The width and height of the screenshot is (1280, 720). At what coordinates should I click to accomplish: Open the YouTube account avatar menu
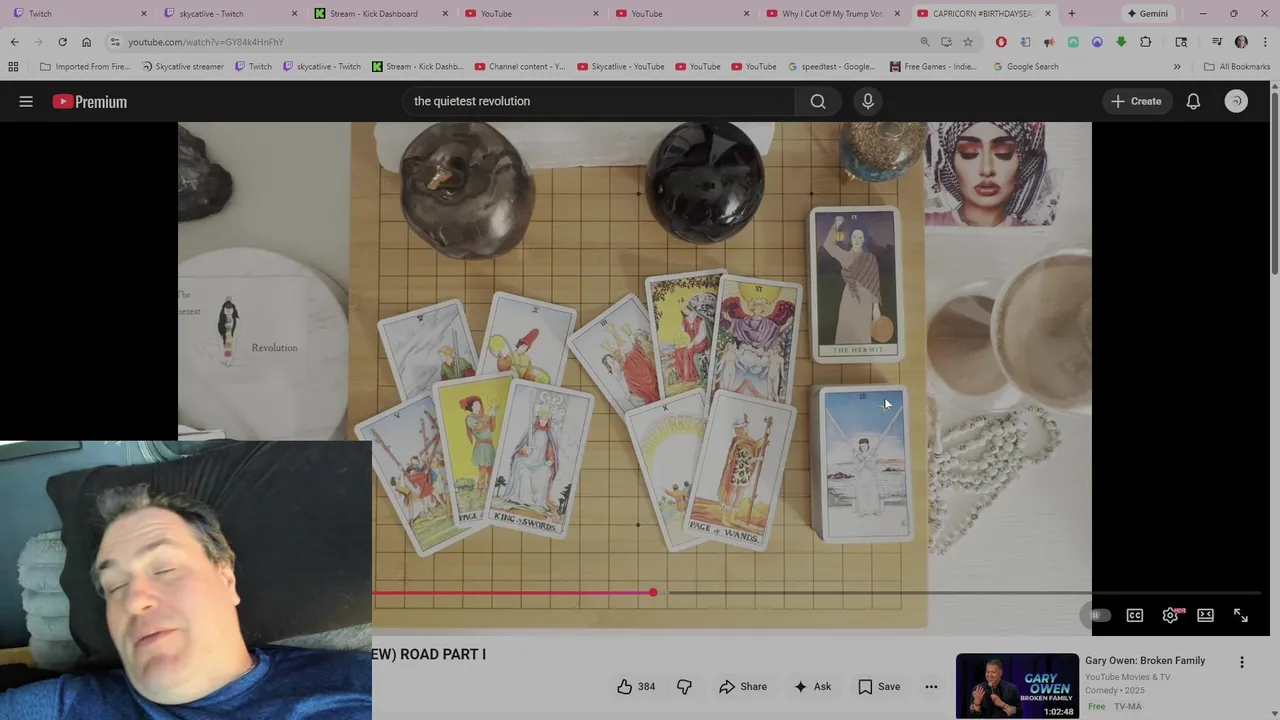(1236, 101)
